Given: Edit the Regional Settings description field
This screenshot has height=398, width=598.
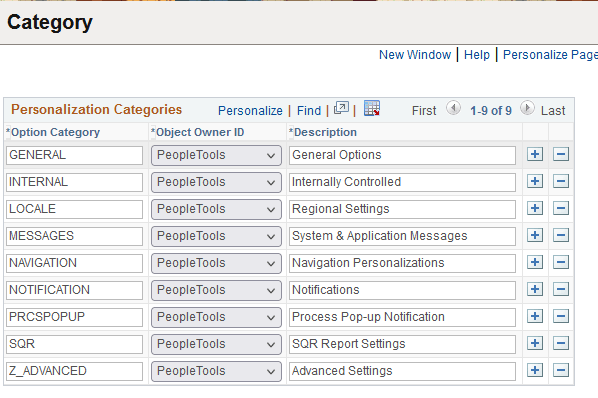Looking at the screenshot, I should [x=402, y=209].
